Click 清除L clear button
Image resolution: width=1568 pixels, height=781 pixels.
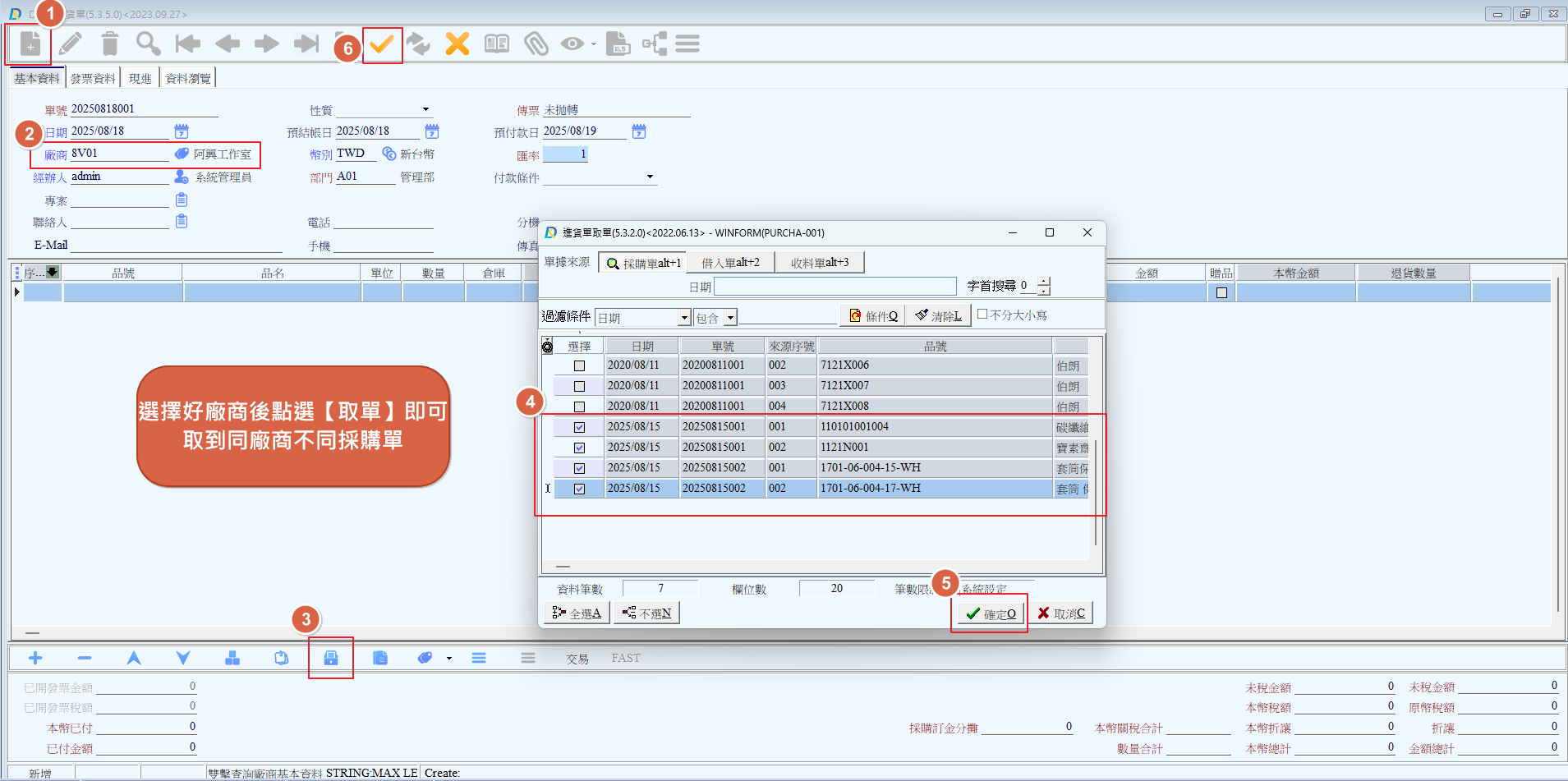coord(938,316)
